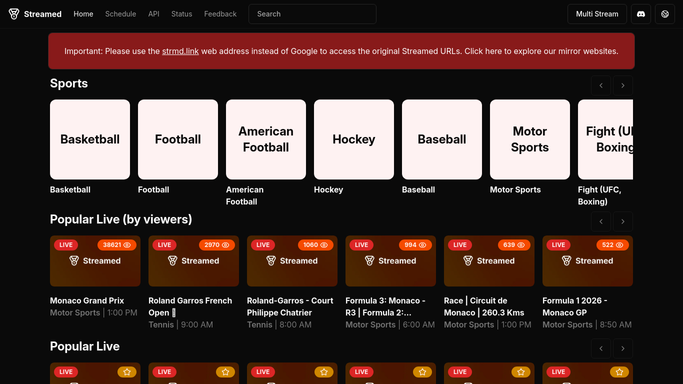Show previous items in Popular Live row
Image resolution: width=683 pixels, height=384 pixels.
(x=601, y=349)
